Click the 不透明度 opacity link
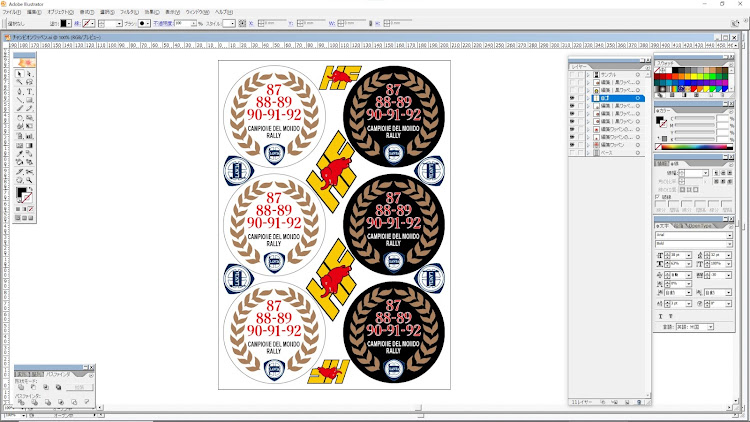Image resolution: width=750 pixels, height=422 pixels. tap(163, 23)
